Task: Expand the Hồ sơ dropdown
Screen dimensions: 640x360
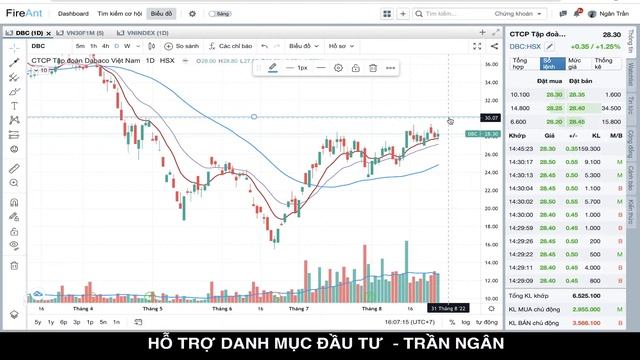Action: click(x=341, y=46)
